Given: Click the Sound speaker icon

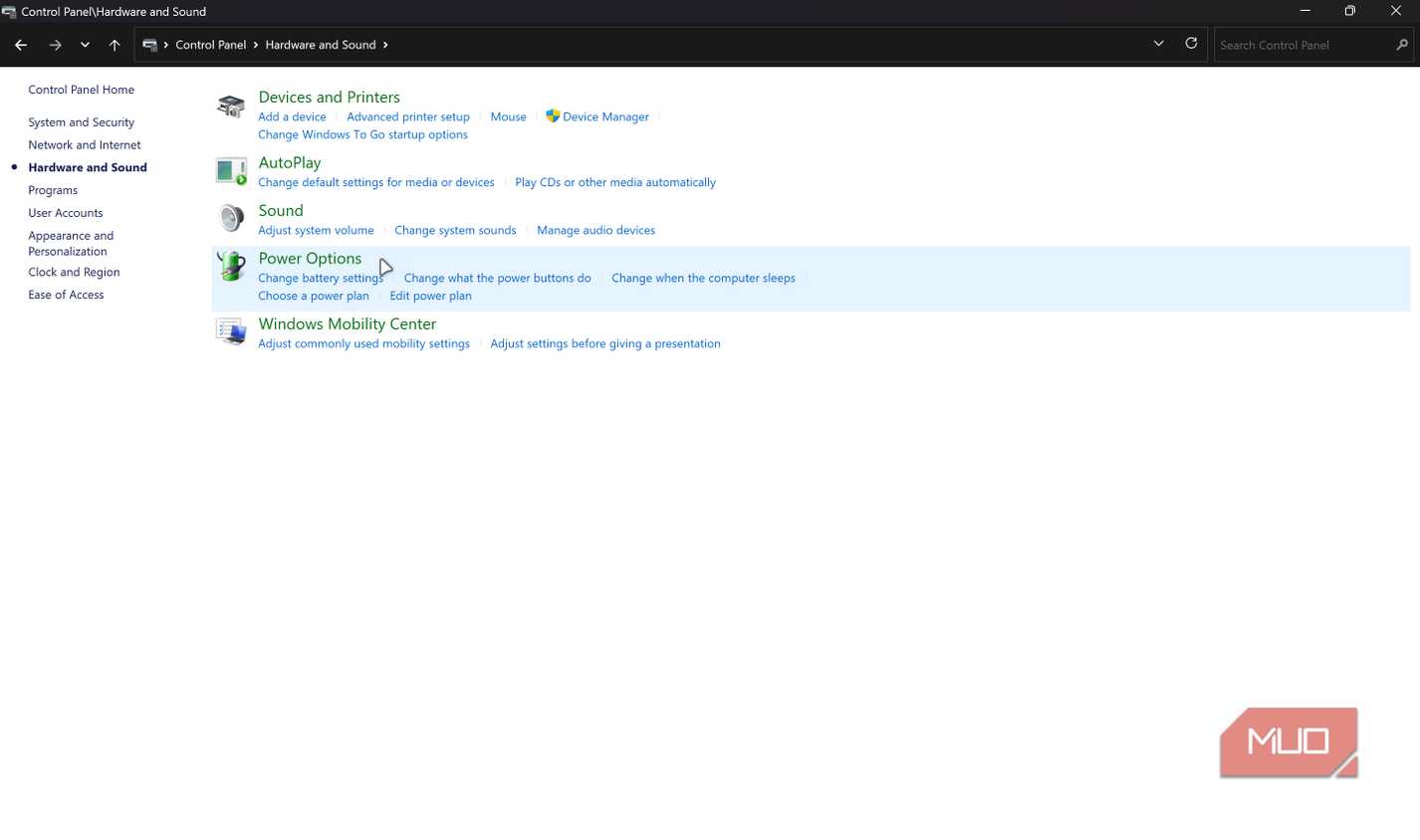Looking at the screenshot, I should click(231, 218).
